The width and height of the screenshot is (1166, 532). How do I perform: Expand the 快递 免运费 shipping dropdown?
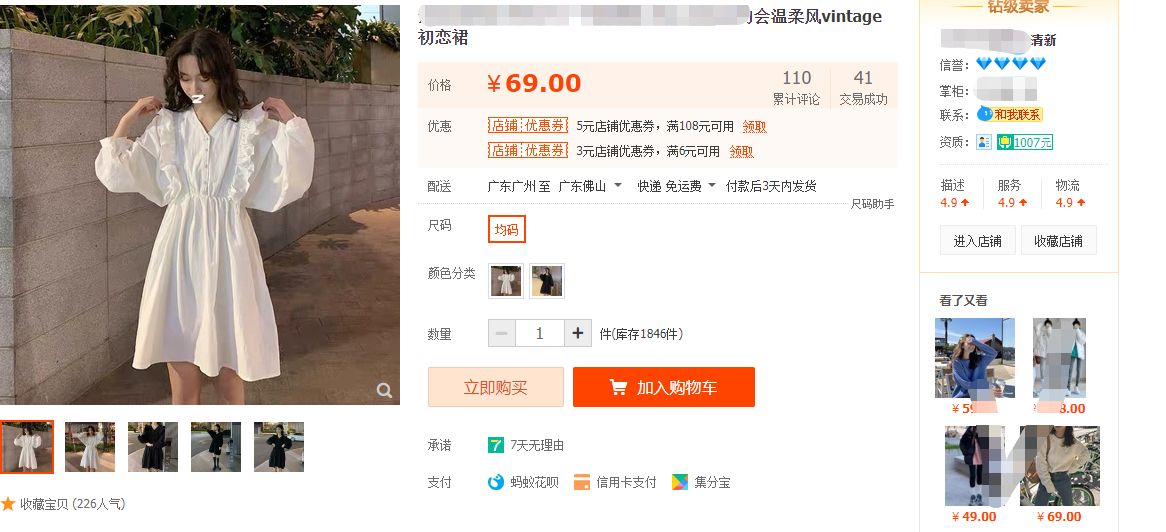click(x=712, y=186)
